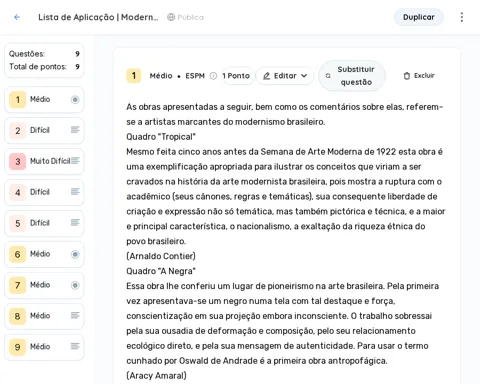
Task: Select question 1 Médio in sidebar
Action: (x=44, y=100)
